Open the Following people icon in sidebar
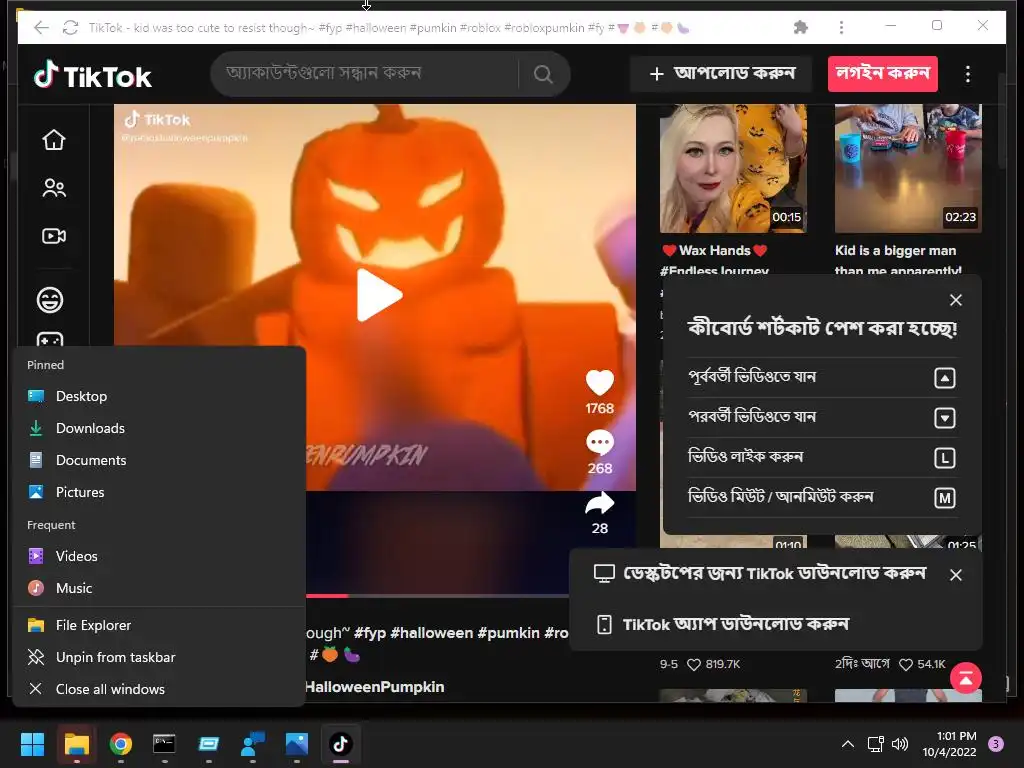The width and height of the screenshot is (1024, 768). click(x=54, y=188)
